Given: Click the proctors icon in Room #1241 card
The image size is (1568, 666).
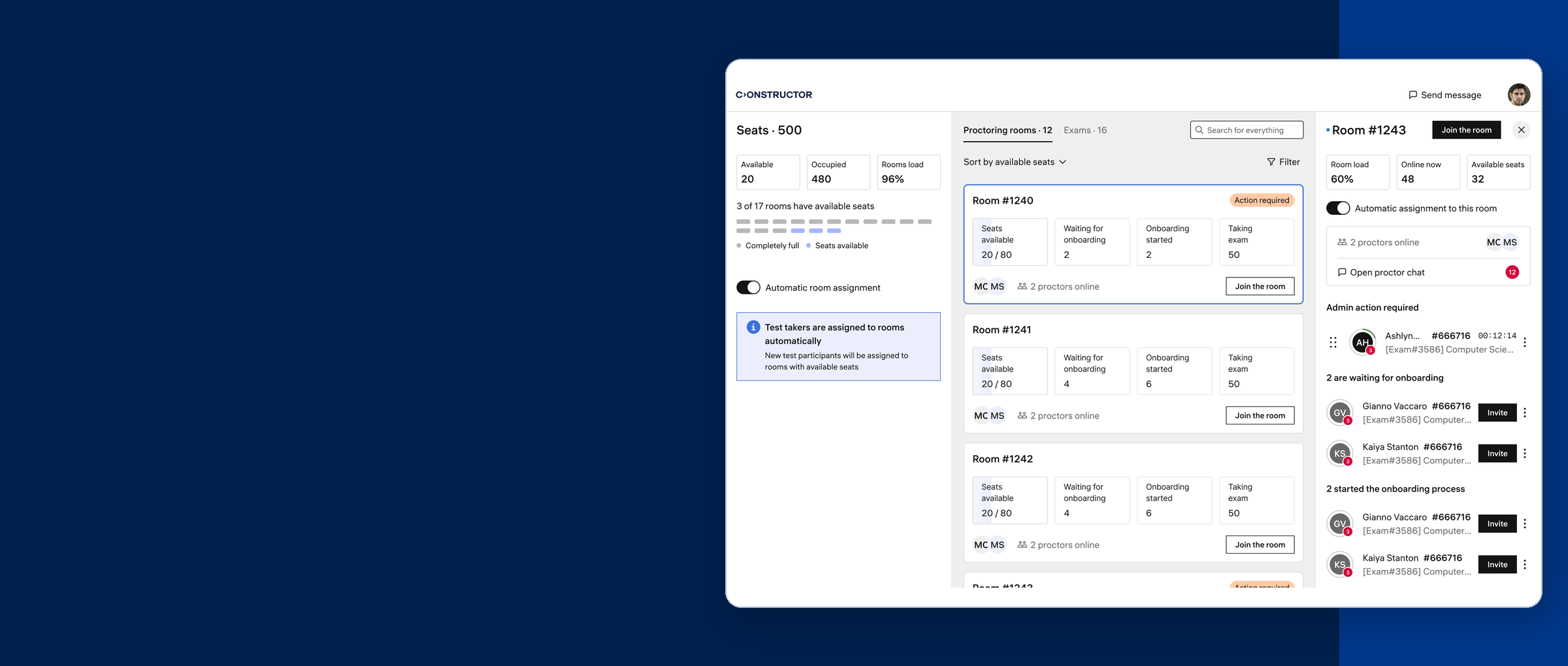Looking at the screenshot, I should (1022, 415).
